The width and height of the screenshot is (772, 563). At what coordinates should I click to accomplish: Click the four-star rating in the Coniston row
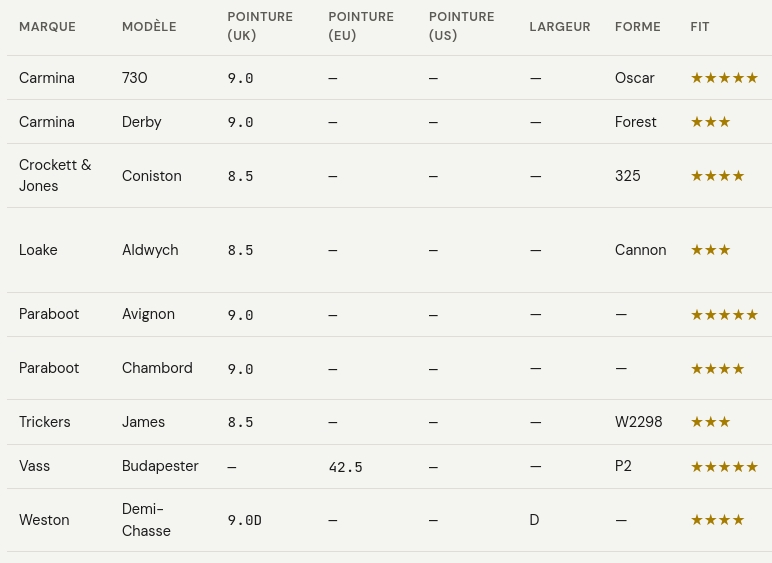pos(717,176)
